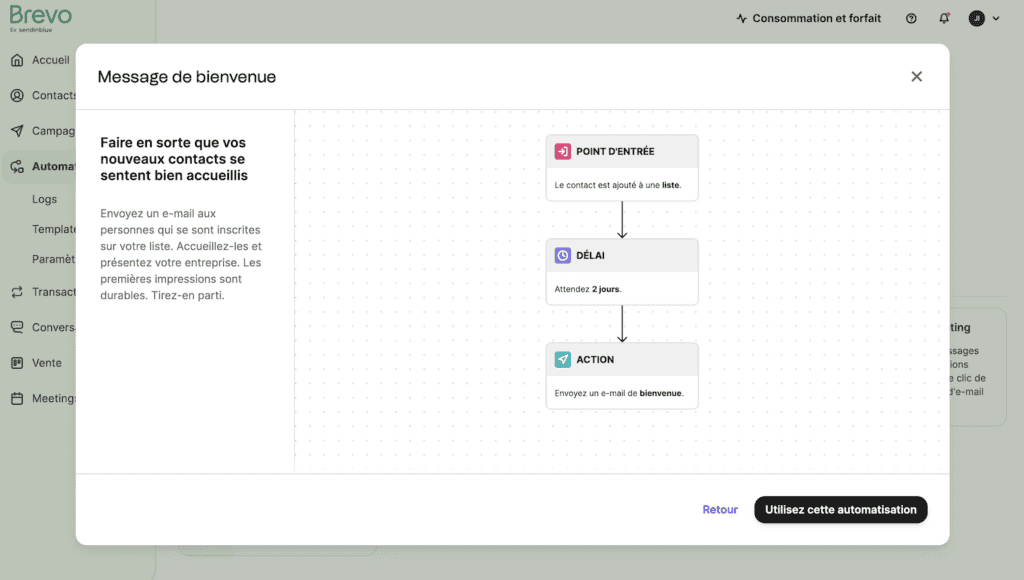Open the notifications bell

[x=944, y=19]
